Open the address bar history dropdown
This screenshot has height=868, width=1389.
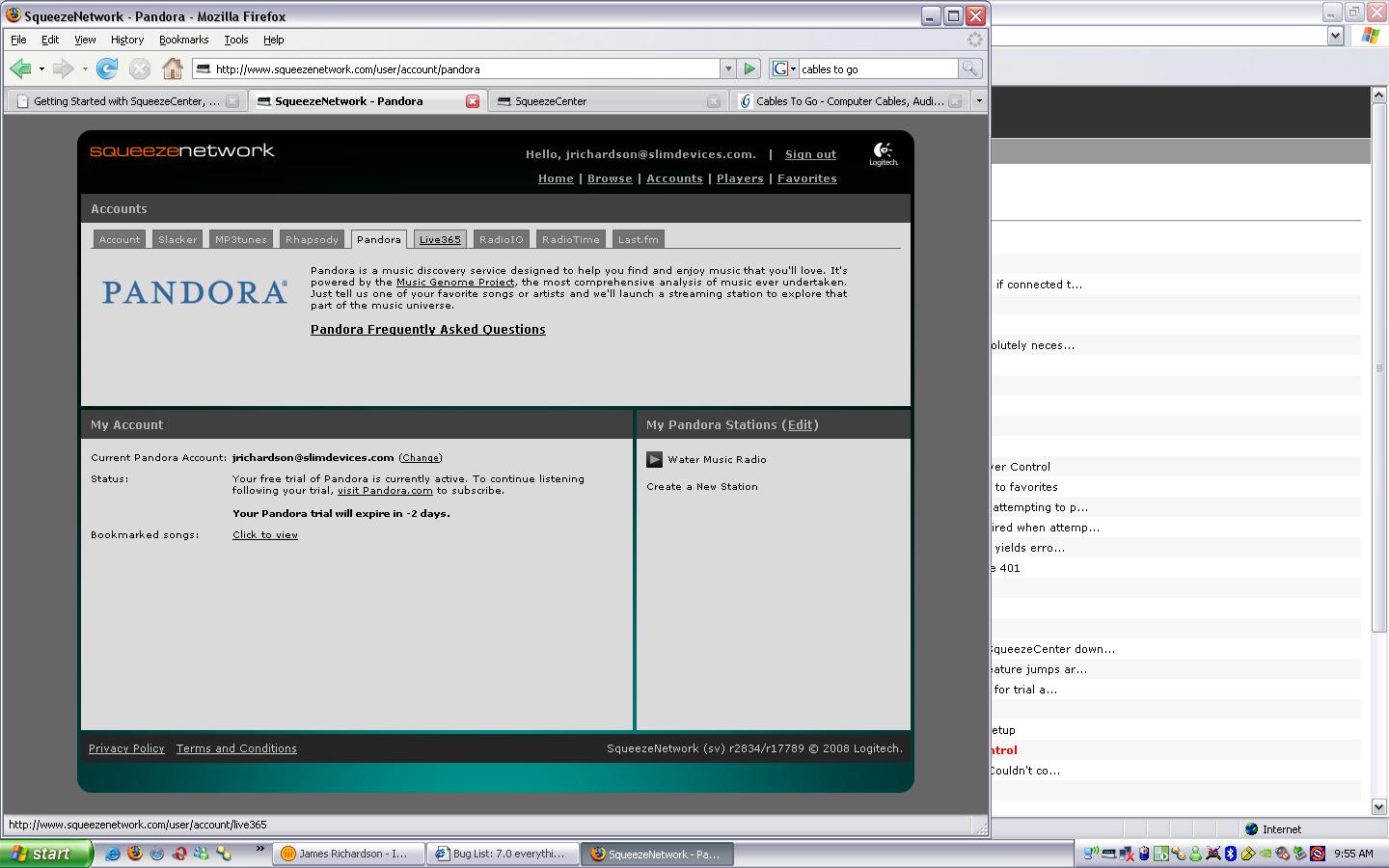(728, 68)
